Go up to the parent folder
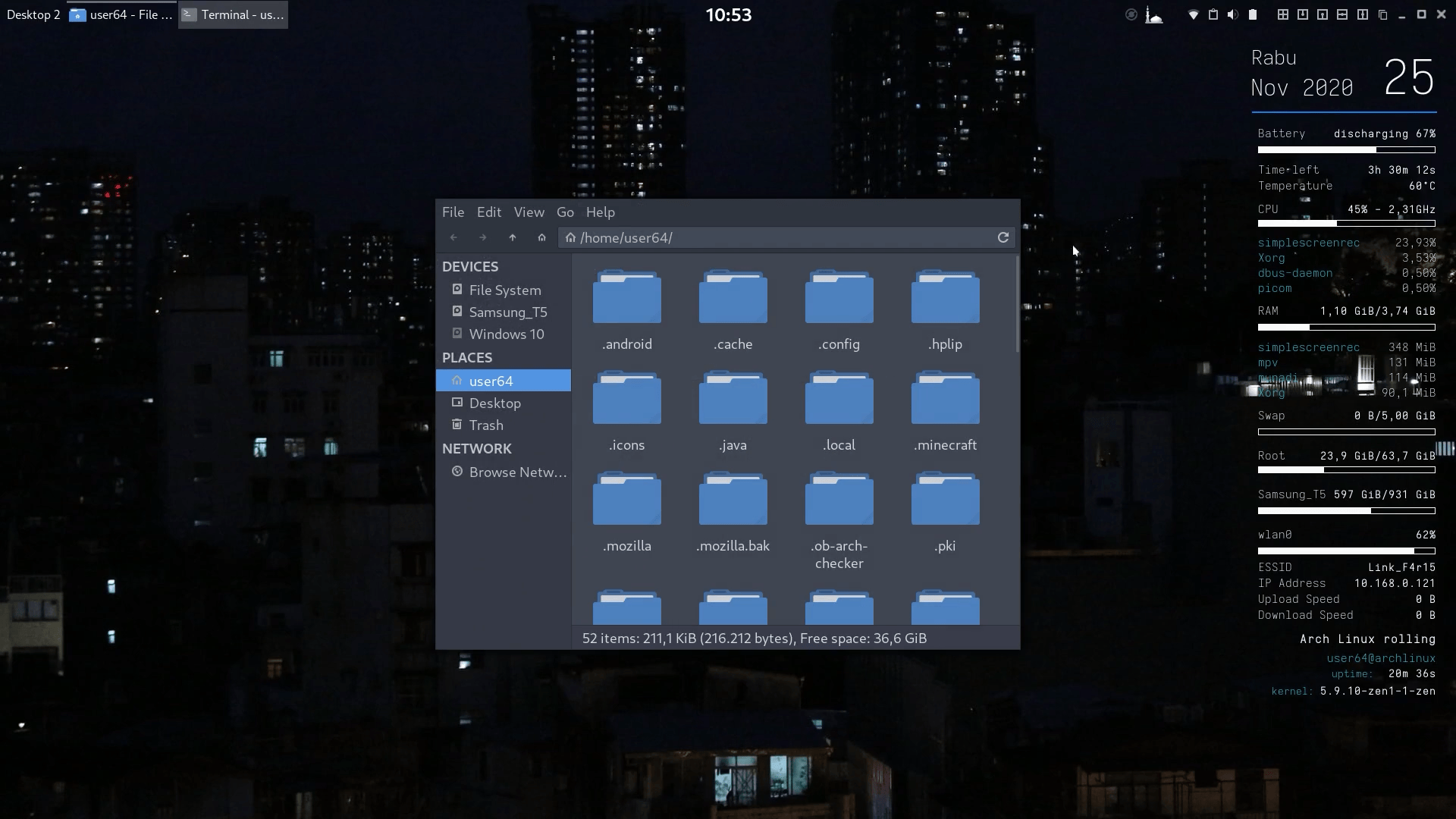 pos(513,237)
